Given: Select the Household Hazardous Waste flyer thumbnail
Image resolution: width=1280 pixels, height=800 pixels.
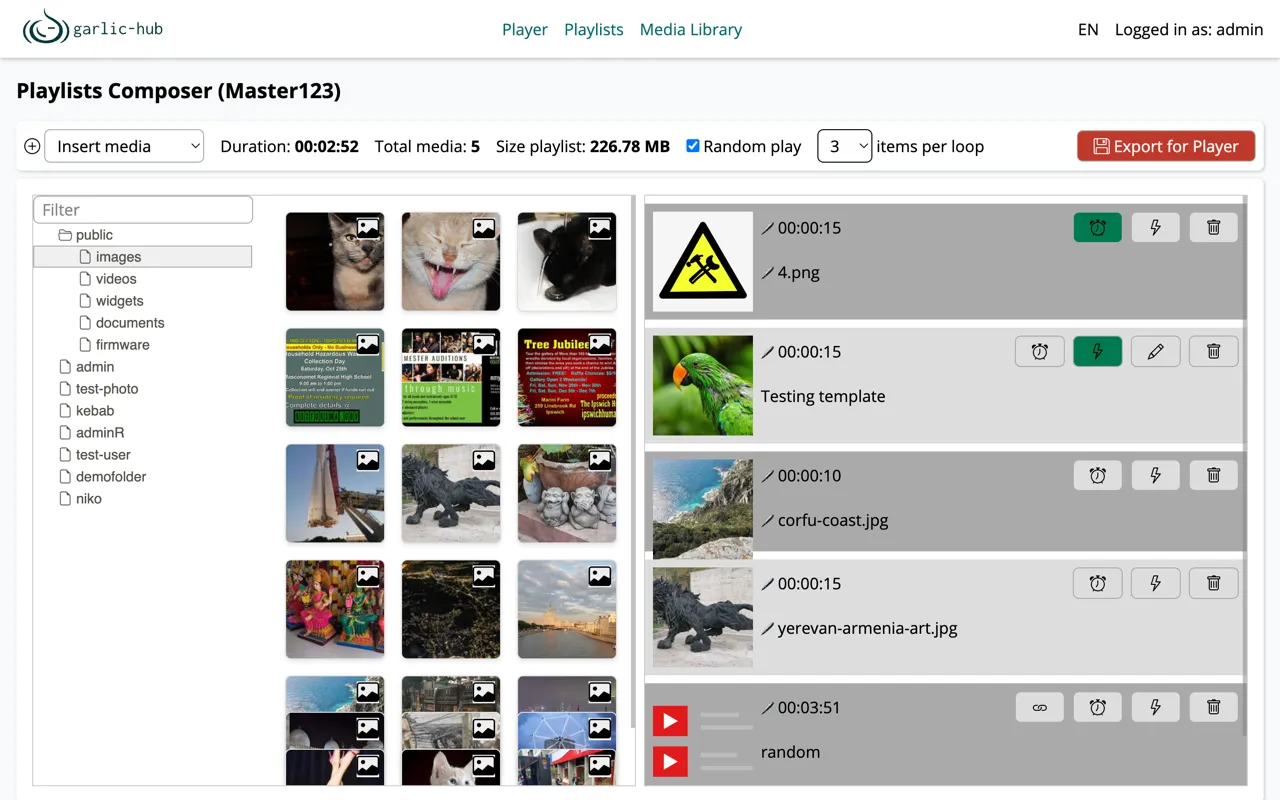Looking at the screenshot, I should coord(335,378).
